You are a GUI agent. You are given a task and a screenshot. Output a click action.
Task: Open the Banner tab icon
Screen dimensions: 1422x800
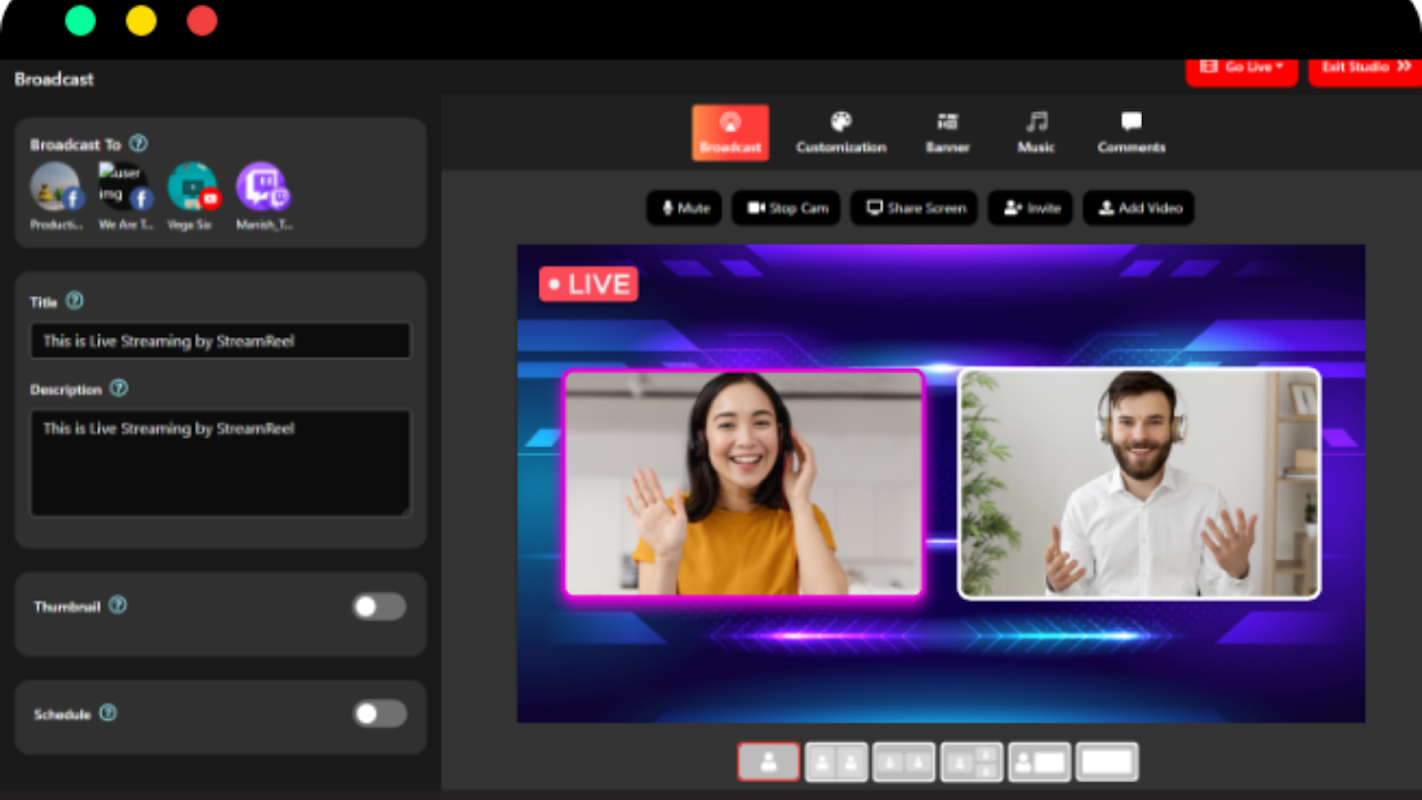947,133
